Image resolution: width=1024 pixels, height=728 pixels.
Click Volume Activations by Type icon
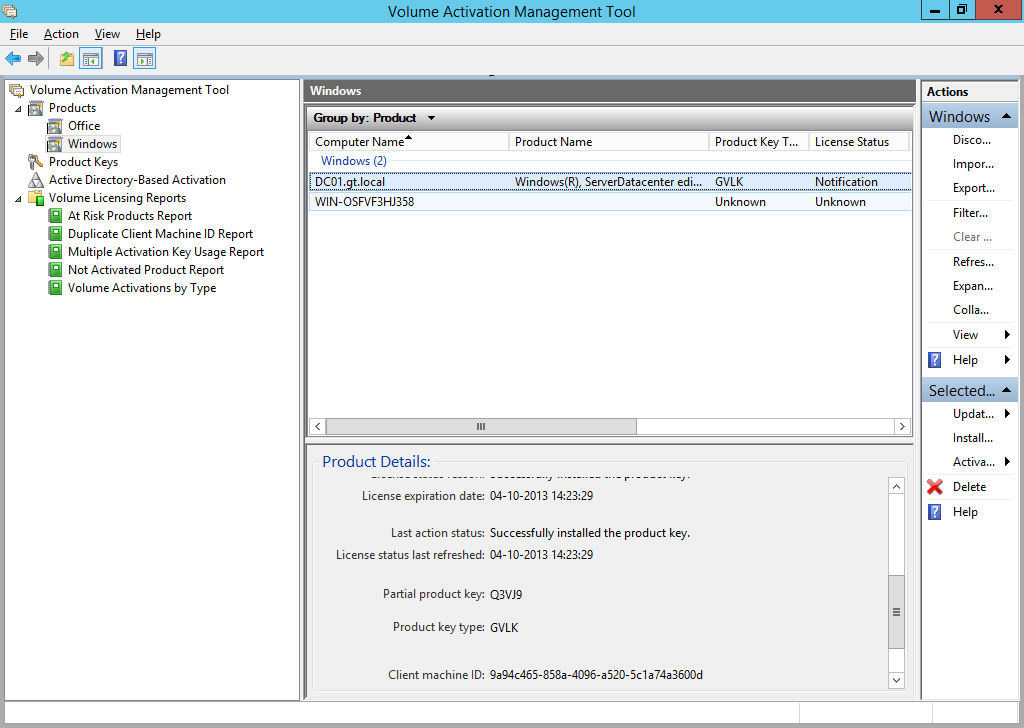point(56,288)
